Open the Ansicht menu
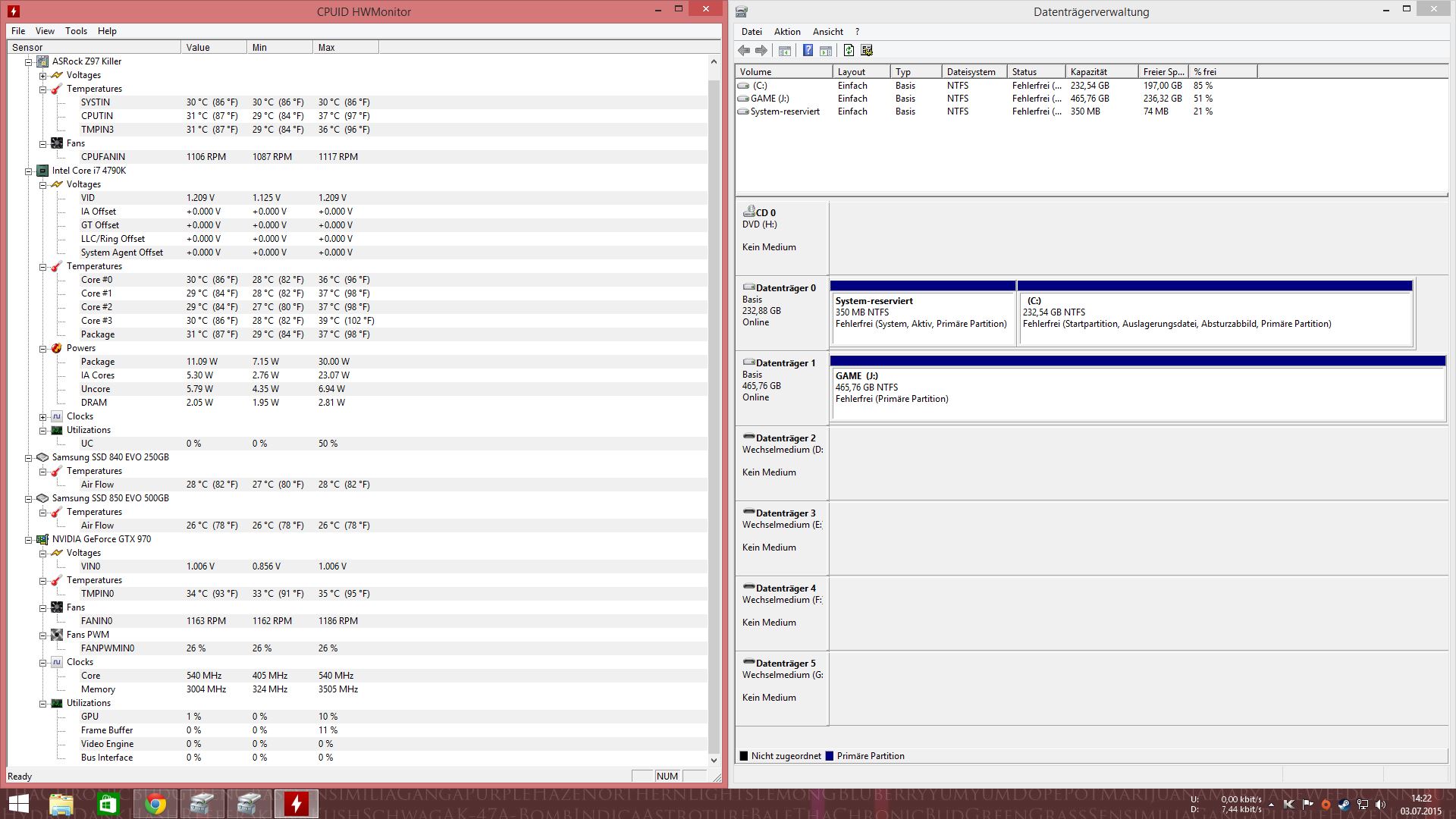Screen dimensions: 1456x819 827,32
